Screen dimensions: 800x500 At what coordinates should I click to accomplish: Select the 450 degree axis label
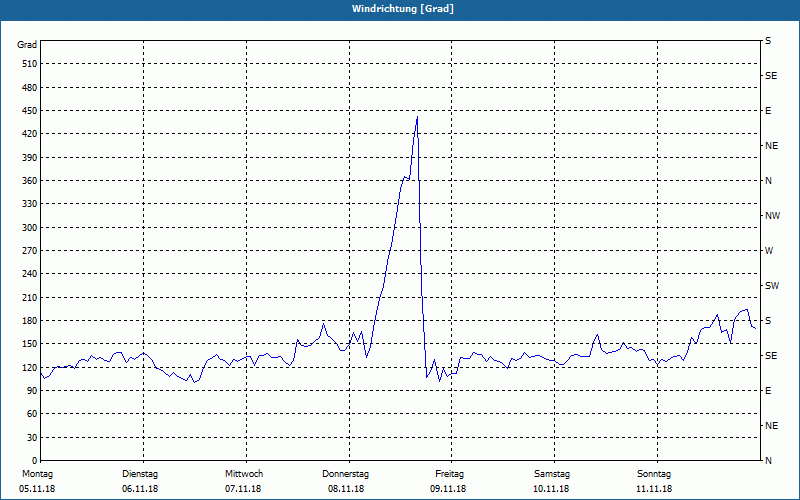[x=30, y=111]
